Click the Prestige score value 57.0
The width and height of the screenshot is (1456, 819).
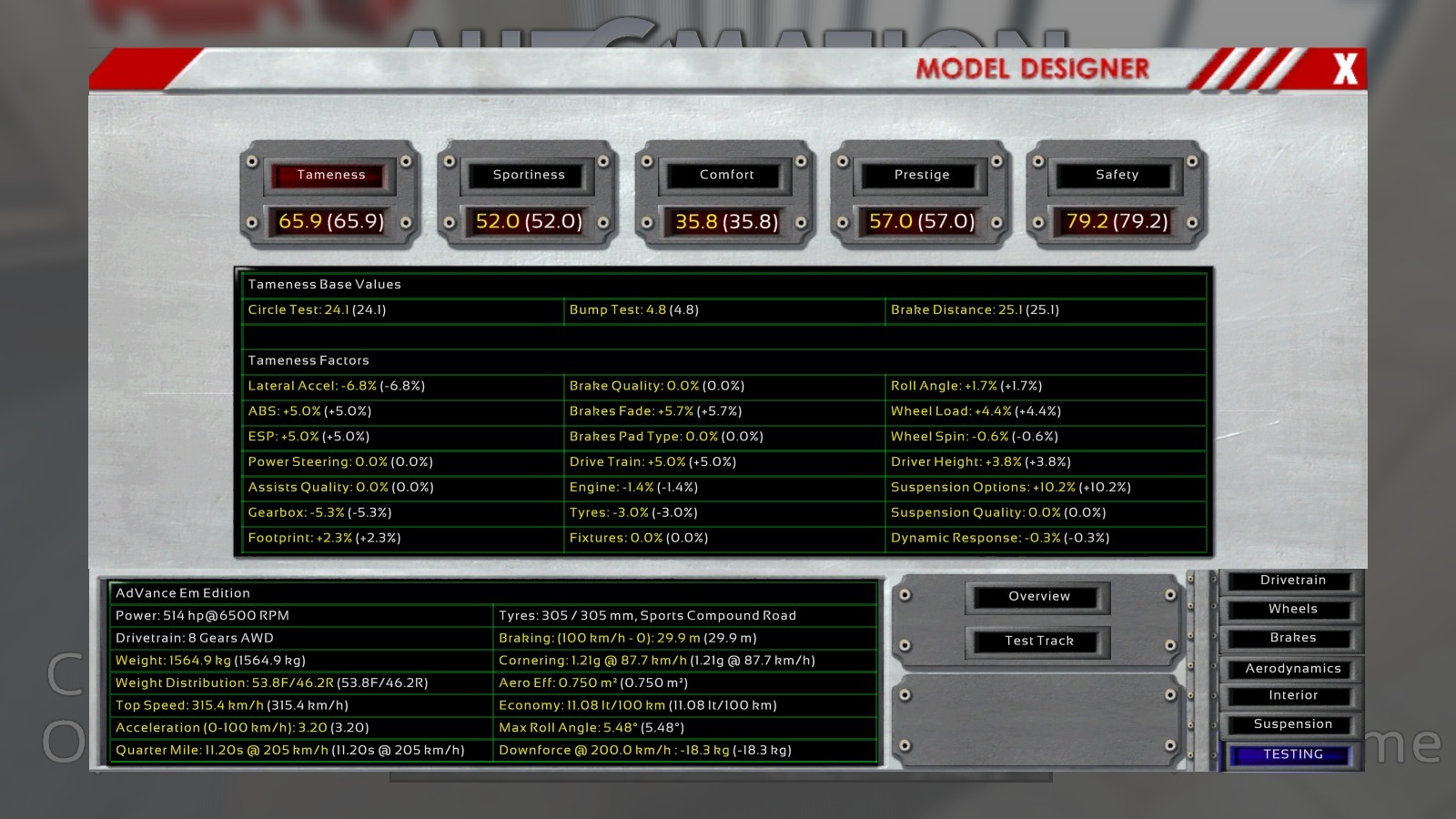[922, 221]
